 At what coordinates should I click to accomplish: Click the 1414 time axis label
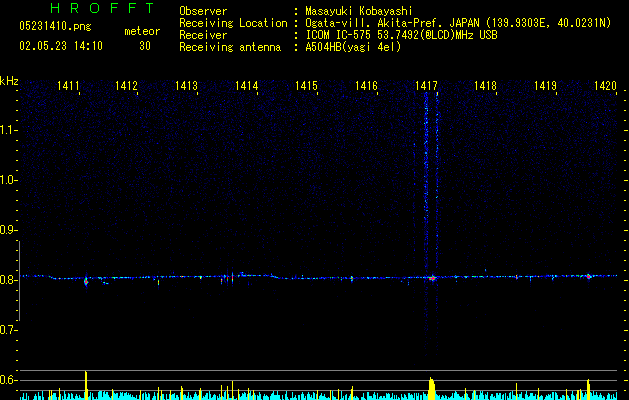point(246,86)
